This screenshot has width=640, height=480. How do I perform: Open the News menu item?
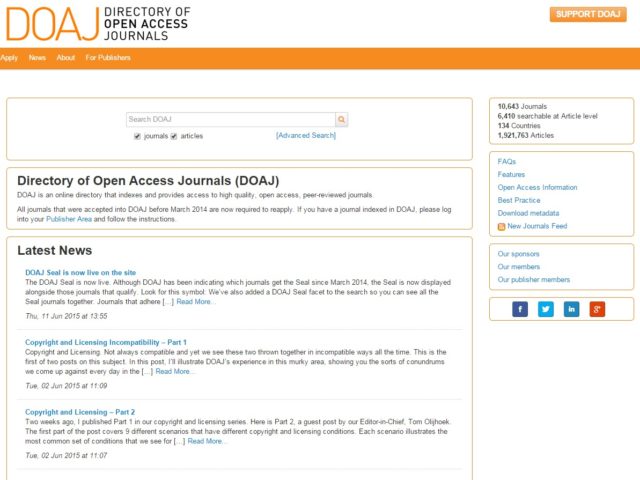[x=37, y=58]
